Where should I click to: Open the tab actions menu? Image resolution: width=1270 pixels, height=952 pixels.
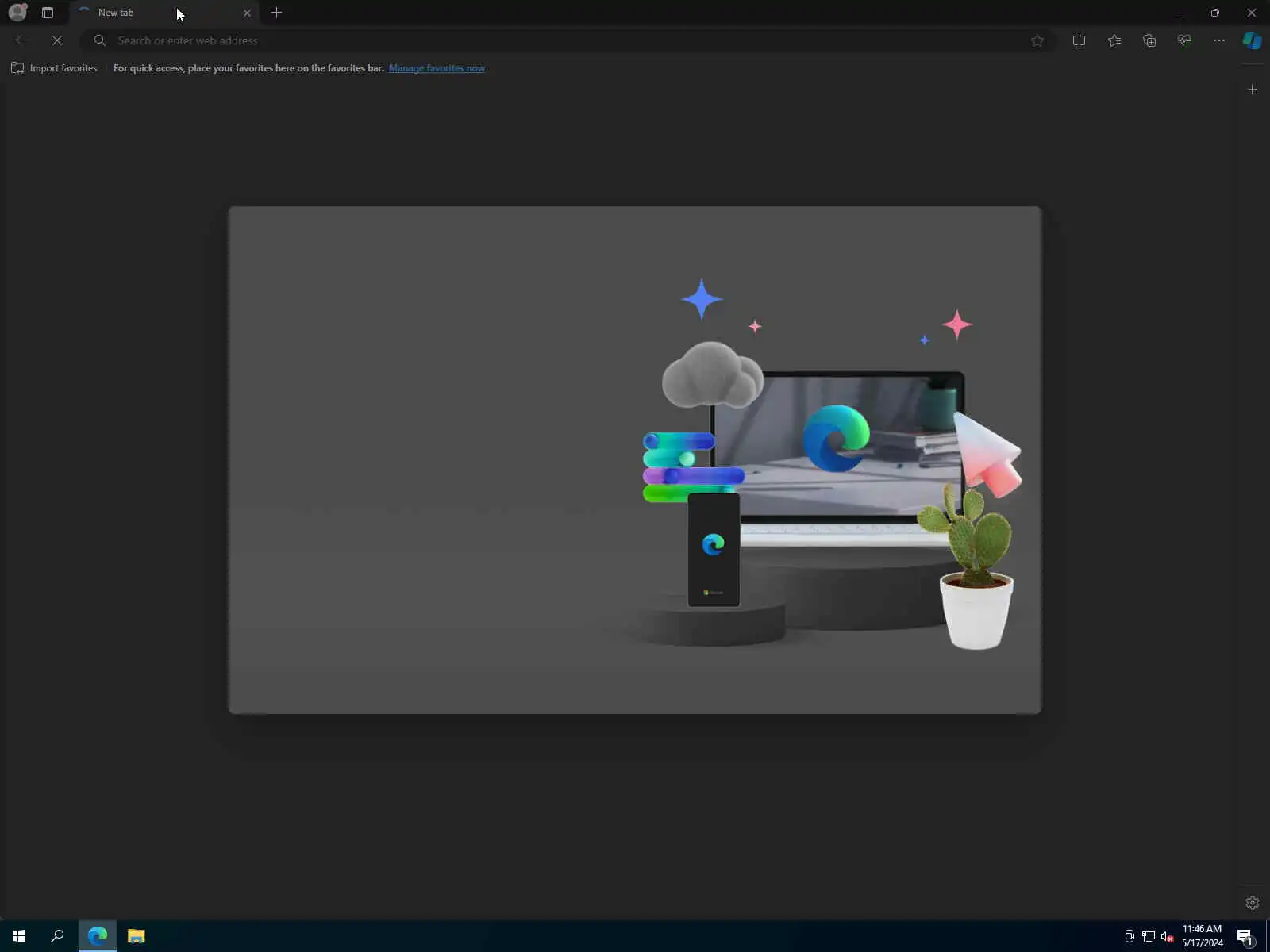48,13
